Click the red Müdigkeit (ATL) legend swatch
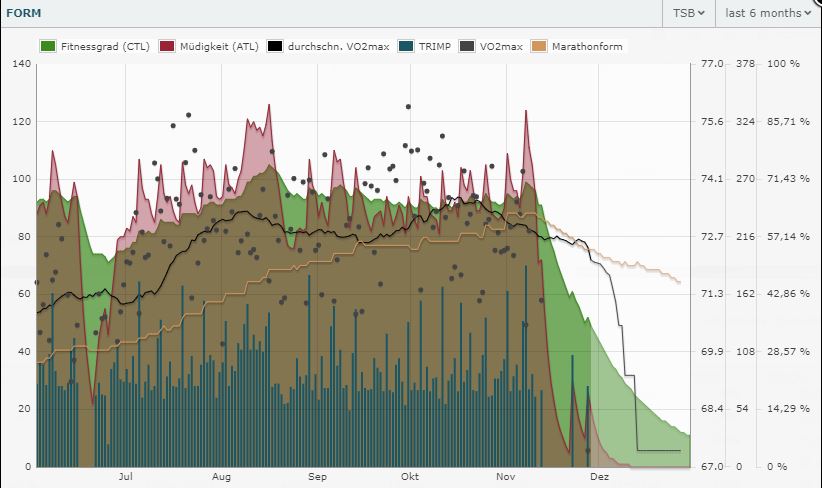 pyautogui.click(x=167, y=46)
